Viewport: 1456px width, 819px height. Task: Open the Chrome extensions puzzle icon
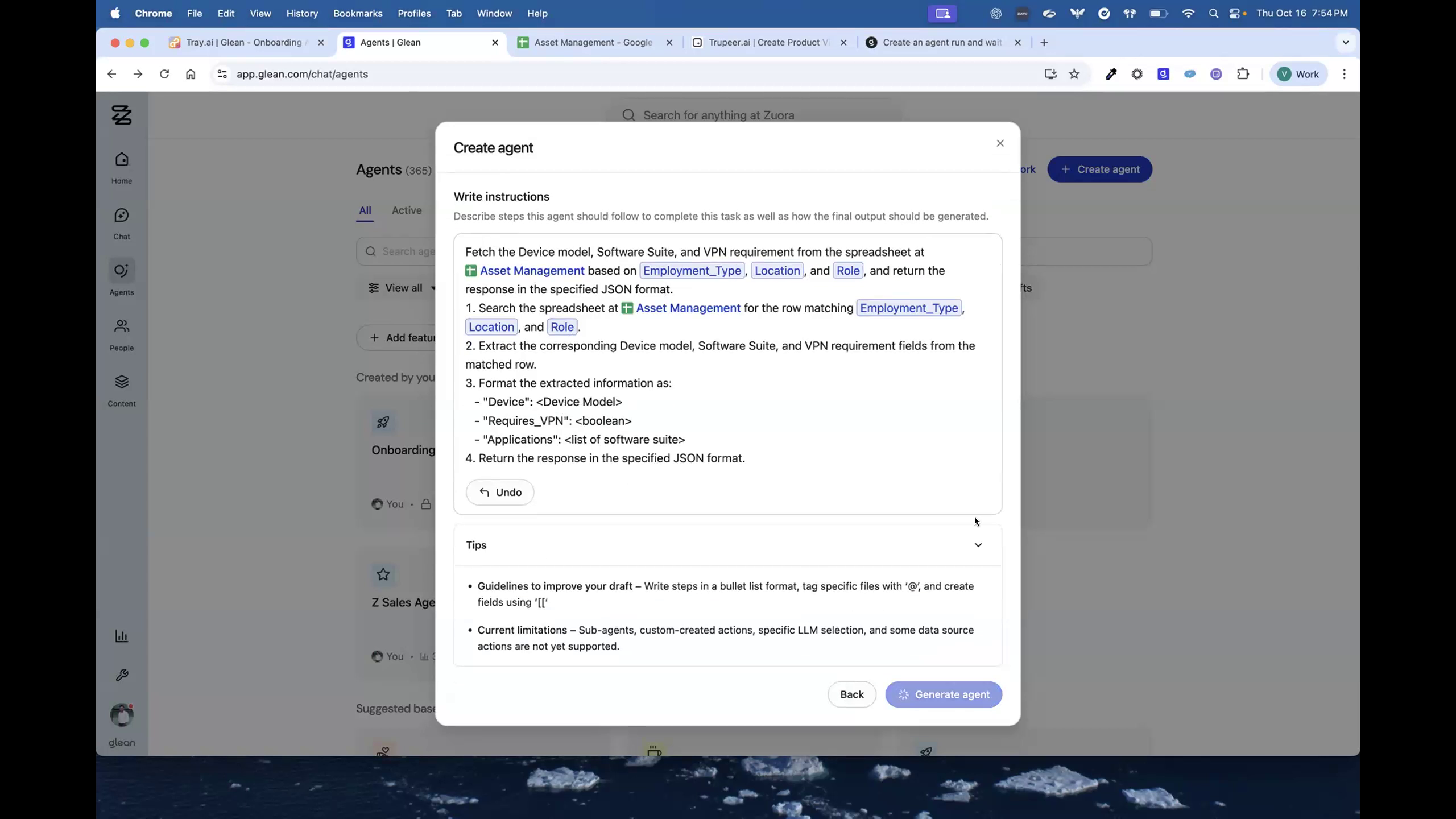(1243, 74)
